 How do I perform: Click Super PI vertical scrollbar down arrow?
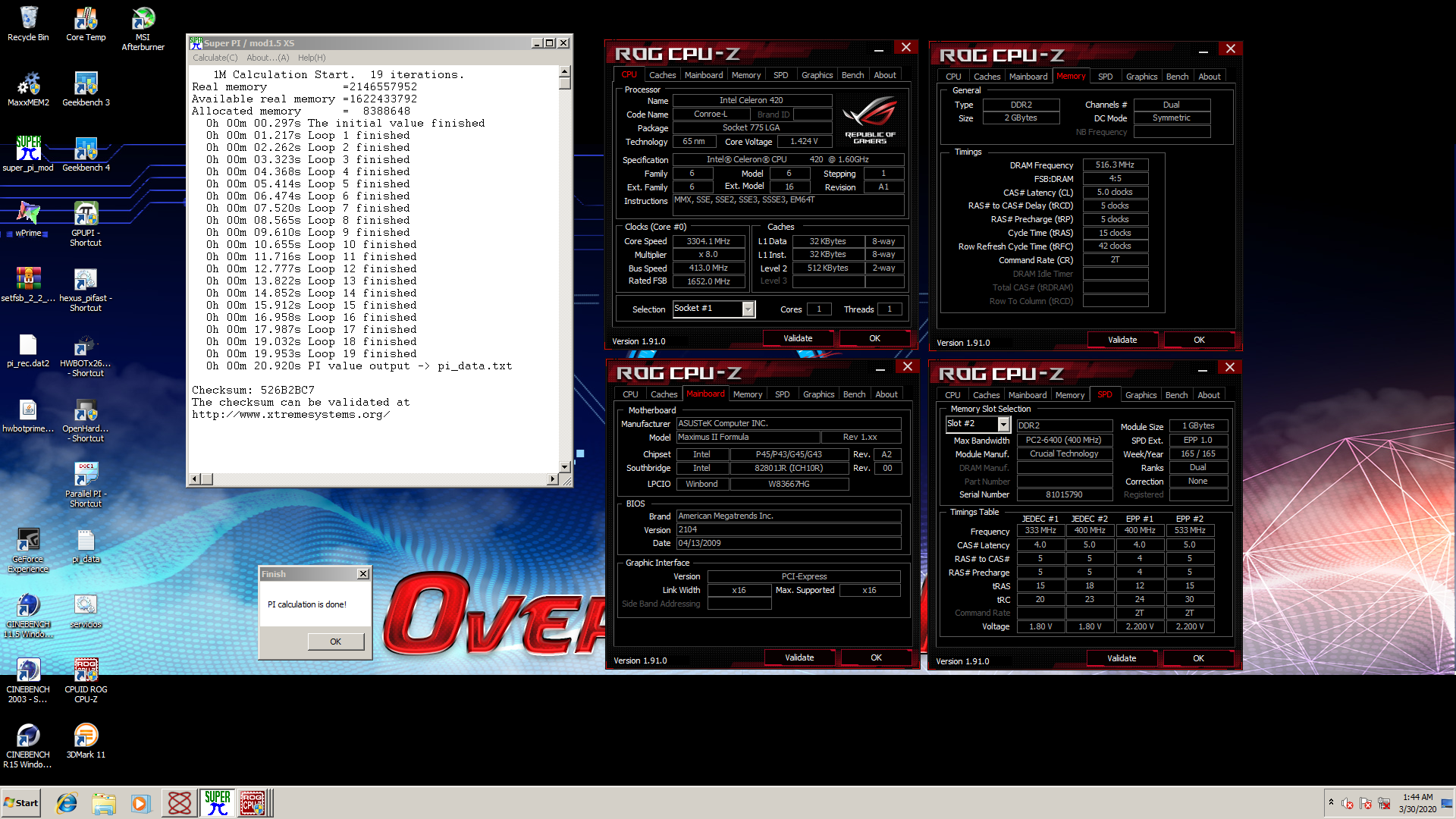564,467
